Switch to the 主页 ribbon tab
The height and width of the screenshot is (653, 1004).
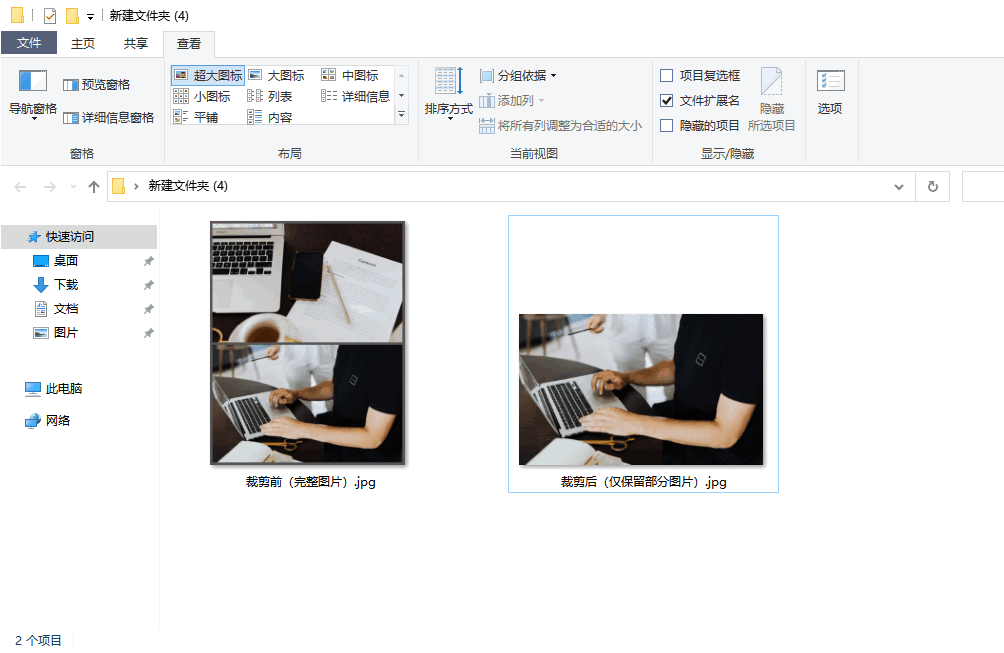[x=83, y=43]
